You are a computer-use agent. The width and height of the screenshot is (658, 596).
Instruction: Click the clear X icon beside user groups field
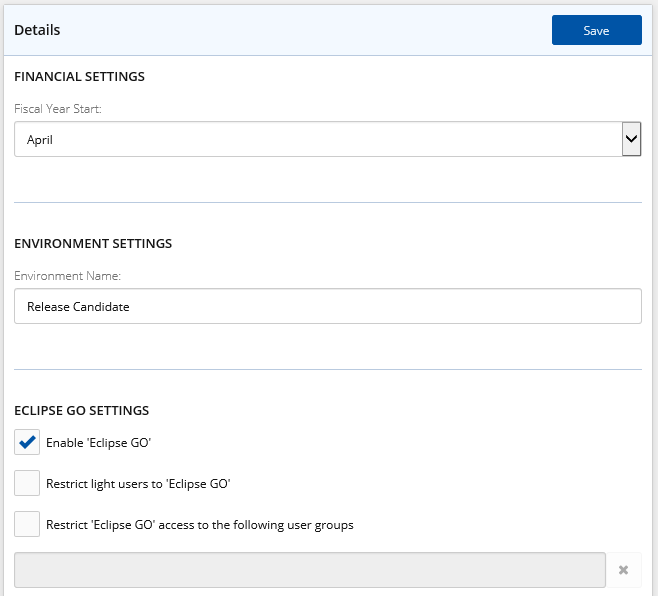pyautogui.click(x=623, y=570)
